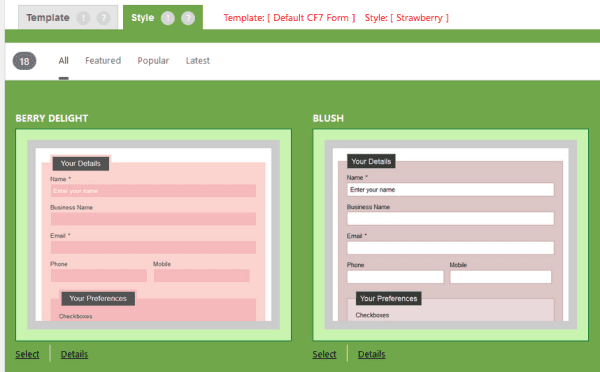600x372 pixels.
Task: Filter styles by Popular
Action: pyautogui.click(x=153, y=60)
